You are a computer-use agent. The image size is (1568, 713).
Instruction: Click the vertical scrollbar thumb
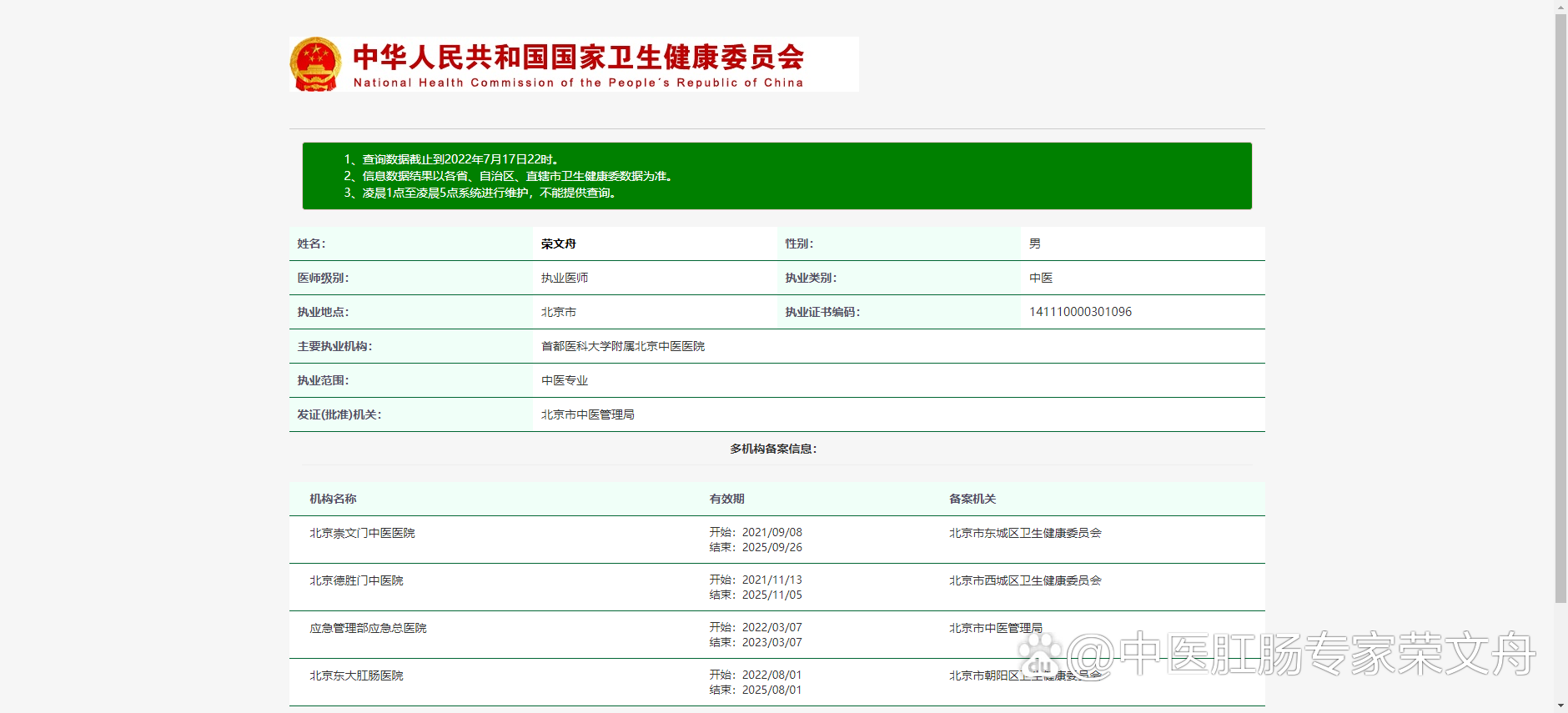(1560, 308)
